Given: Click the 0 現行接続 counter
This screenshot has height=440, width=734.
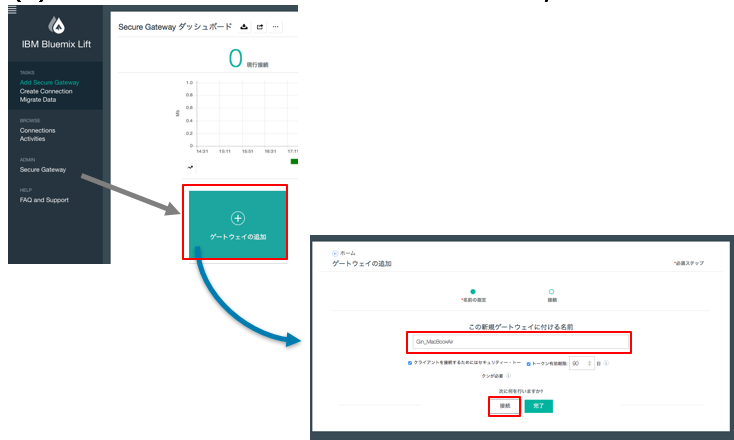Looking at the screenshot, I should (248, 59).
